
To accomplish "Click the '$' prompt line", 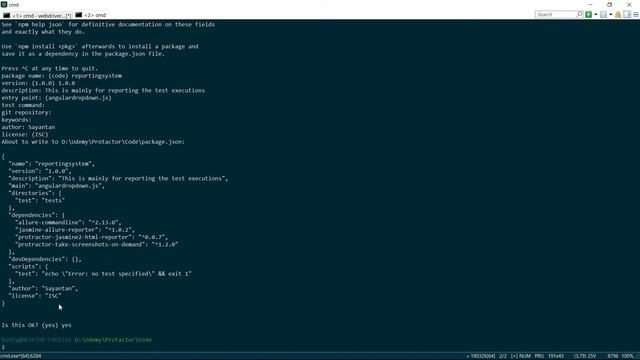I will (3, 347).
